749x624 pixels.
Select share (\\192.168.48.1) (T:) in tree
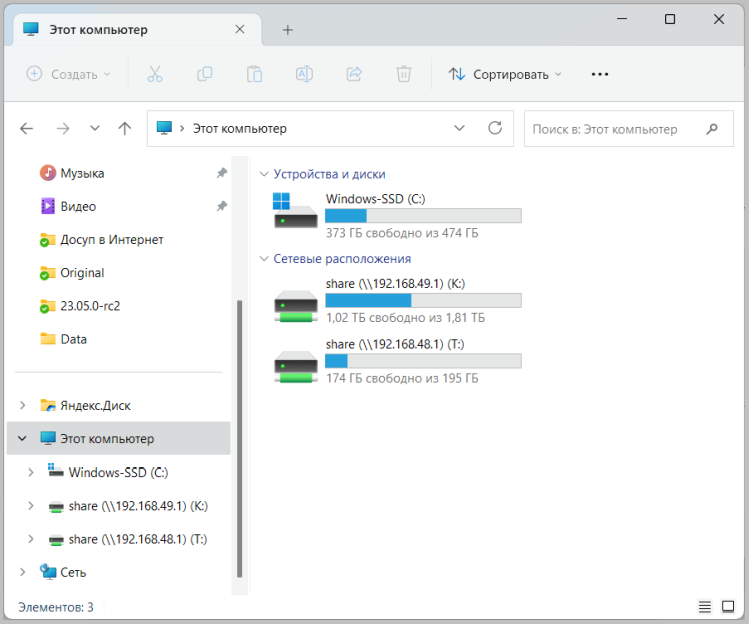(138, 539)
